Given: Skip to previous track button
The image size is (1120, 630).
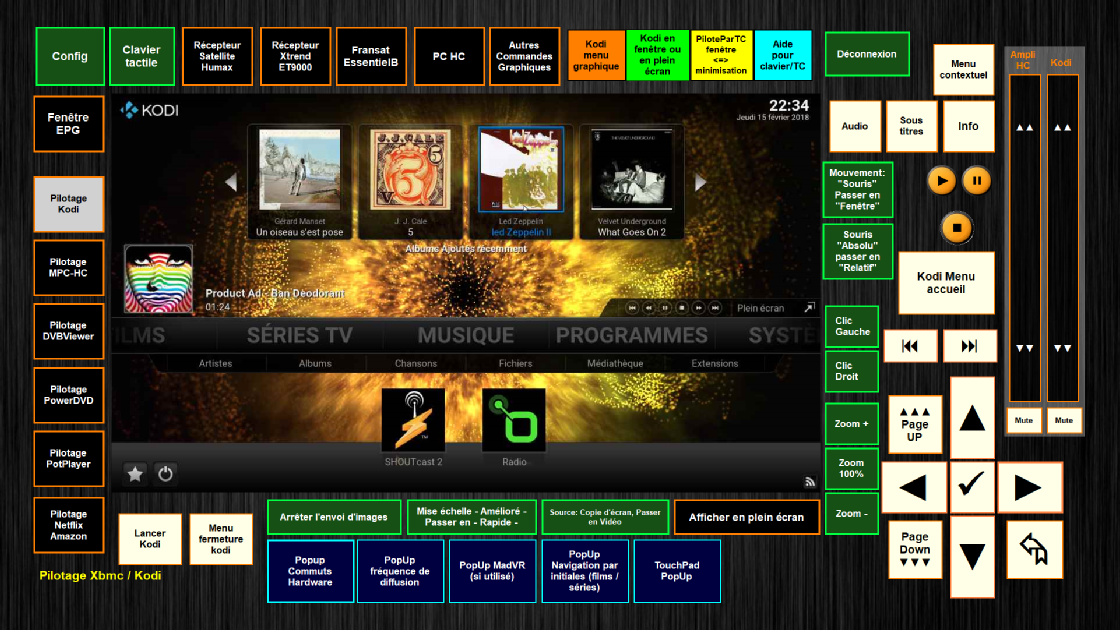Looking at the screenshot, I should click(910, 346).
